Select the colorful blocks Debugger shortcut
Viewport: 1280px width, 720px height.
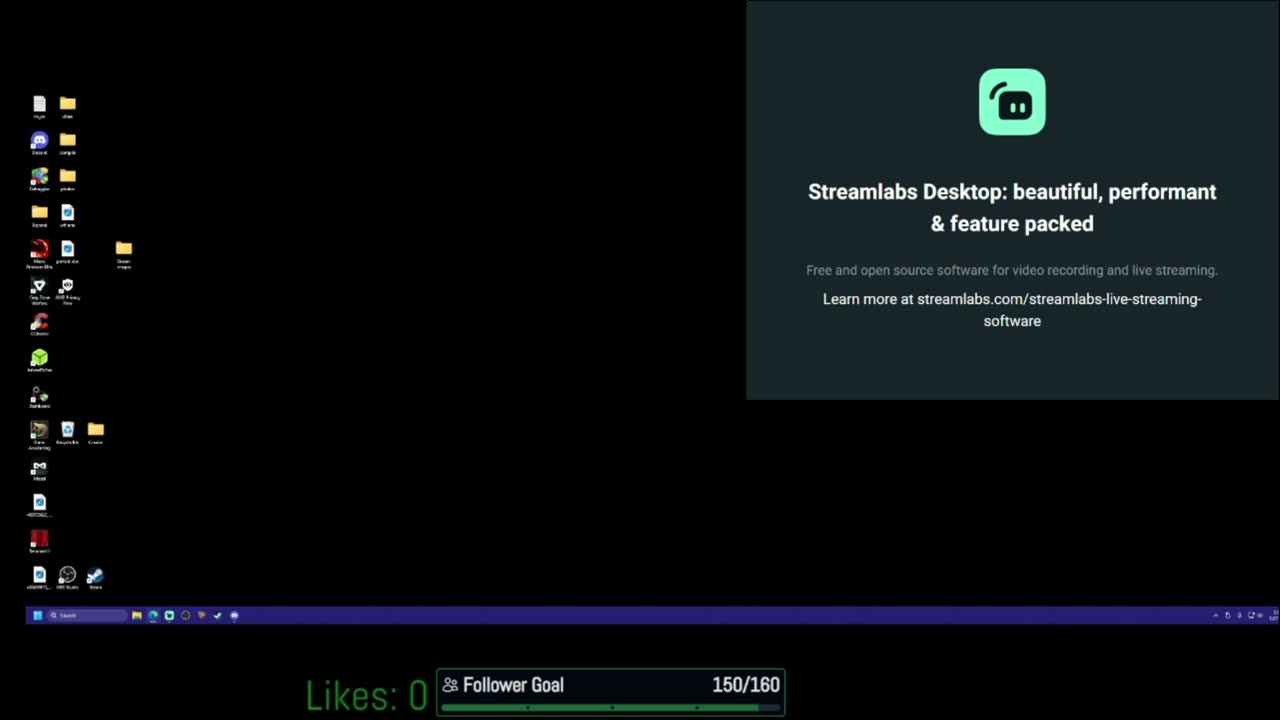point(39,178)
